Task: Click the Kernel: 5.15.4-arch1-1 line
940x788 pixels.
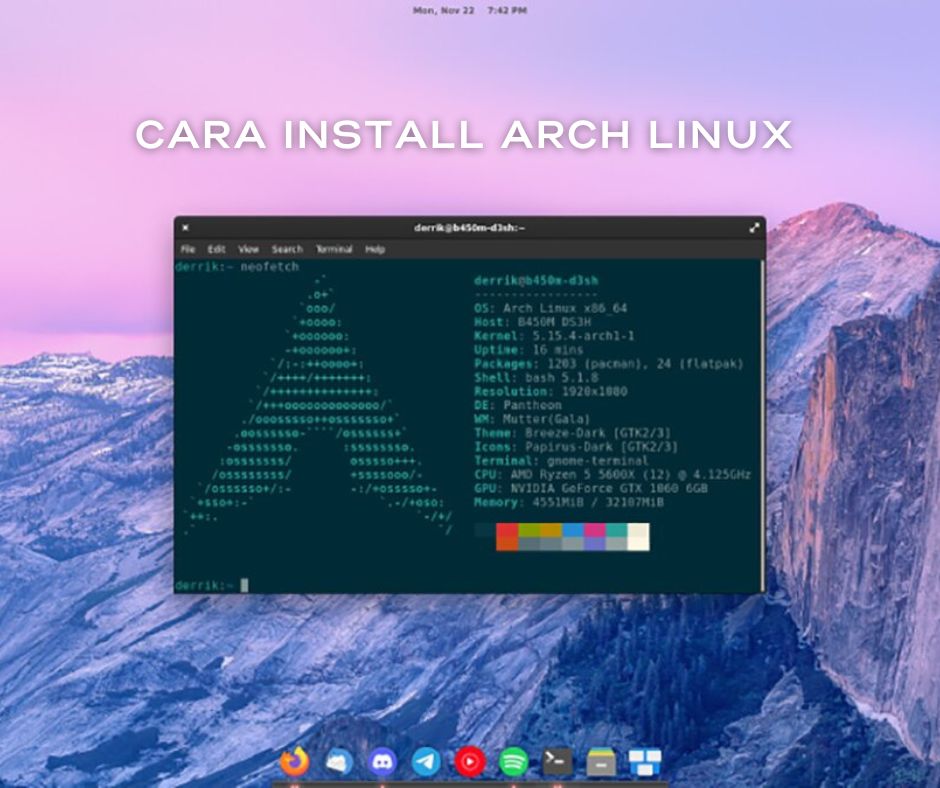Action: 554,336
